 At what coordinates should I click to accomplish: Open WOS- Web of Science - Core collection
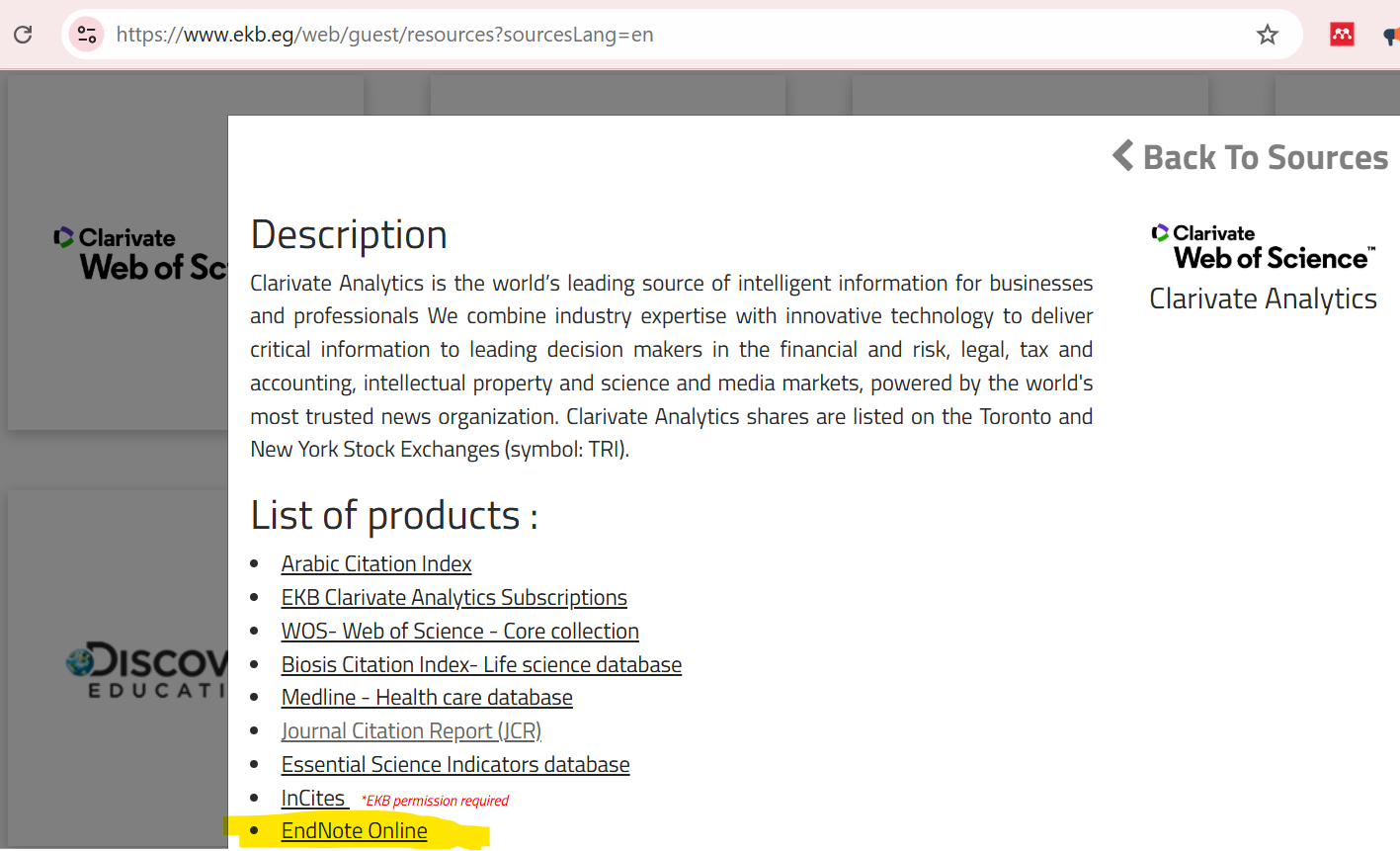pyautogui.click(x=460, y=631)
